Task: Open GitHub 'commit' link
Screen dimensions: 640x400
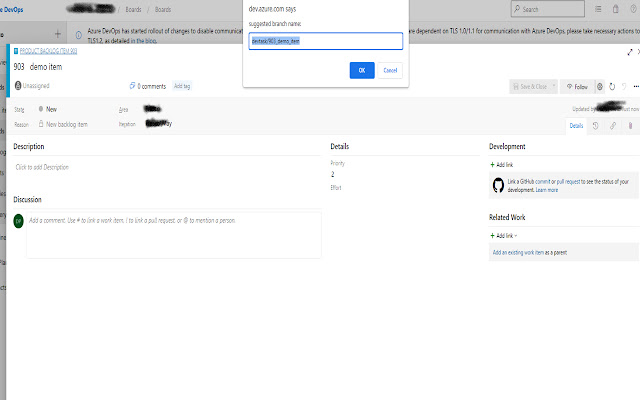Action: click(542, 182)
